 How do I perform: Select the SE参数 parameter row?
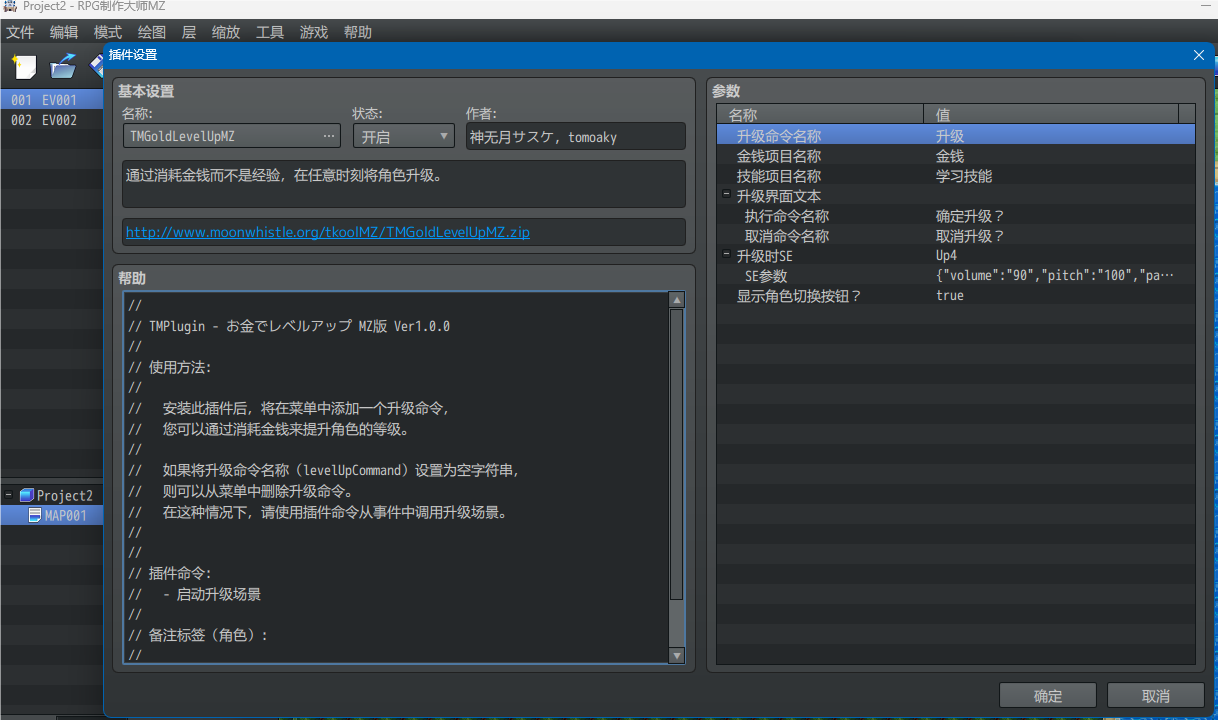click(956, 276)
